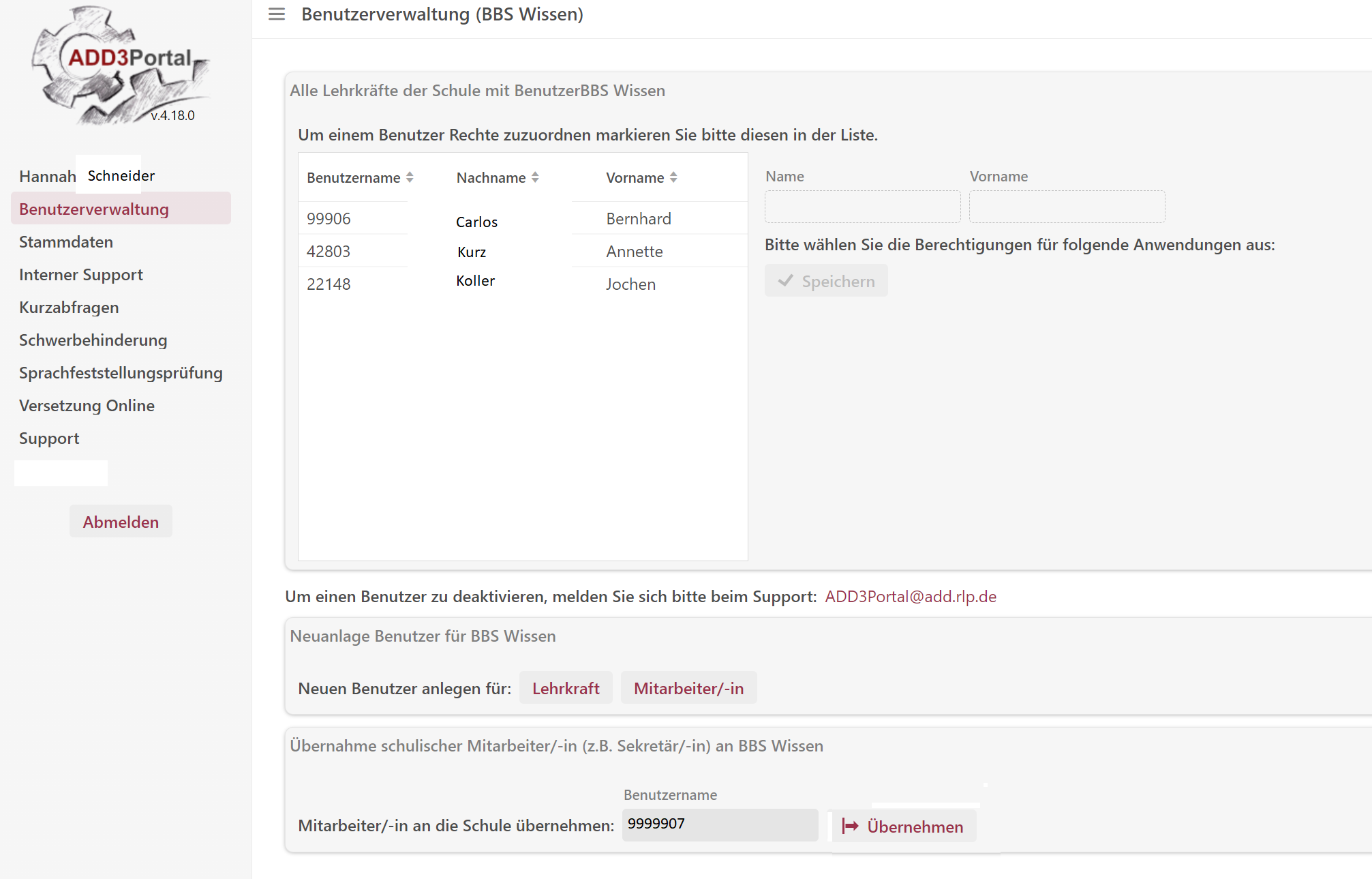
Task: Focus the Vorname input field
Action: 1067,207
